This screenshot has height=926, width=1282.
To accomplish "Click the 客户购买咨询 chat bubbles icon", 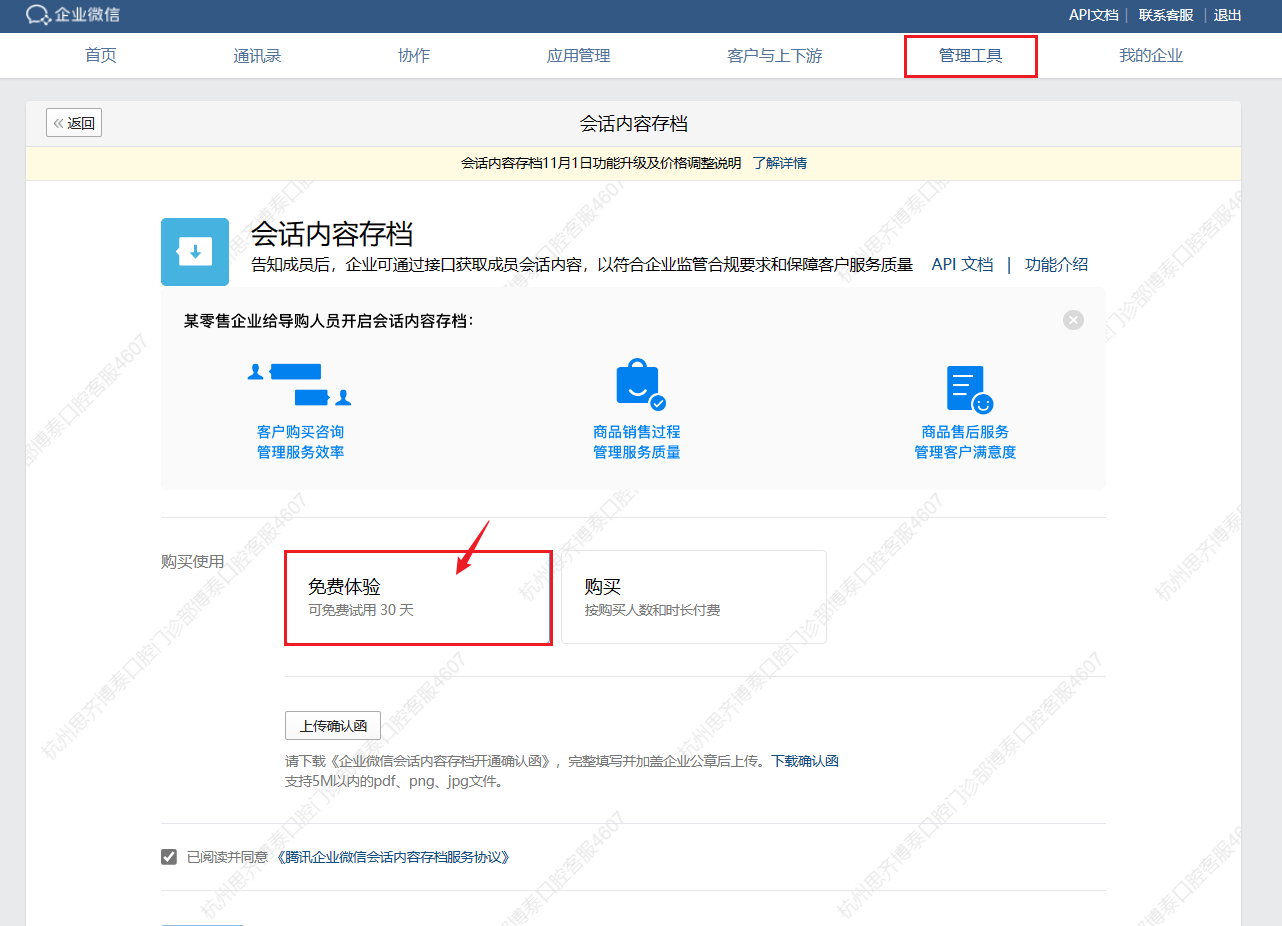I will [x=300, y=385].
